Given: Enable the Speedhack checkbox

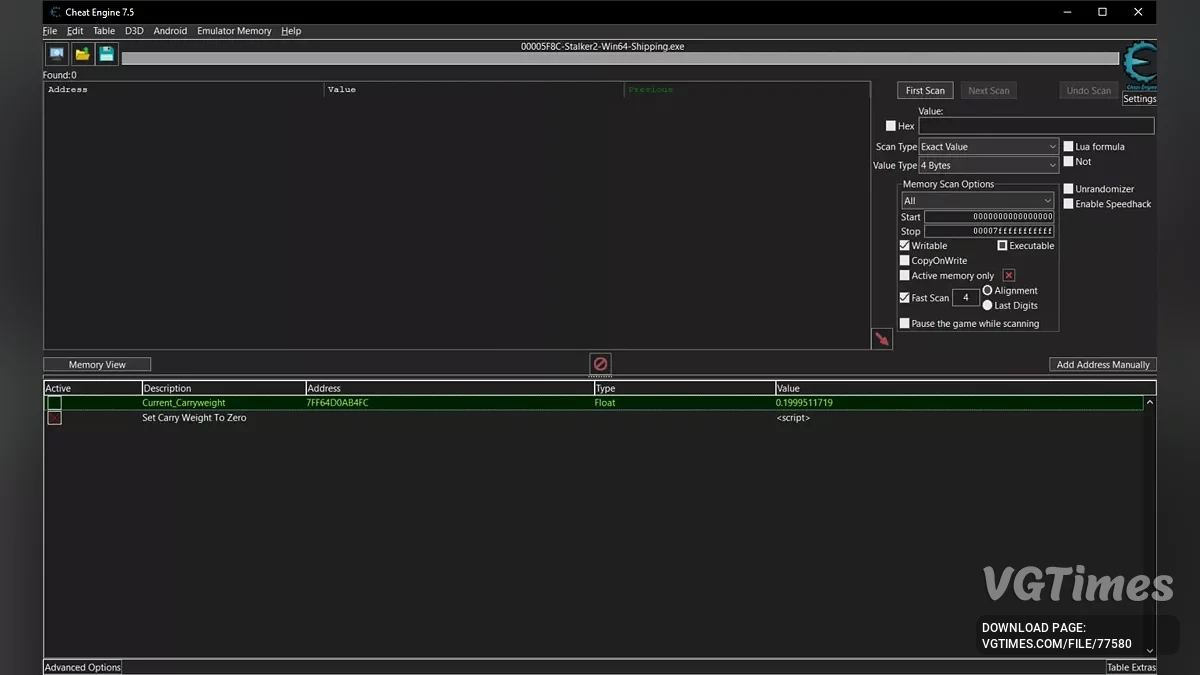Looking at the screenshot, I should click(1069, 204).
